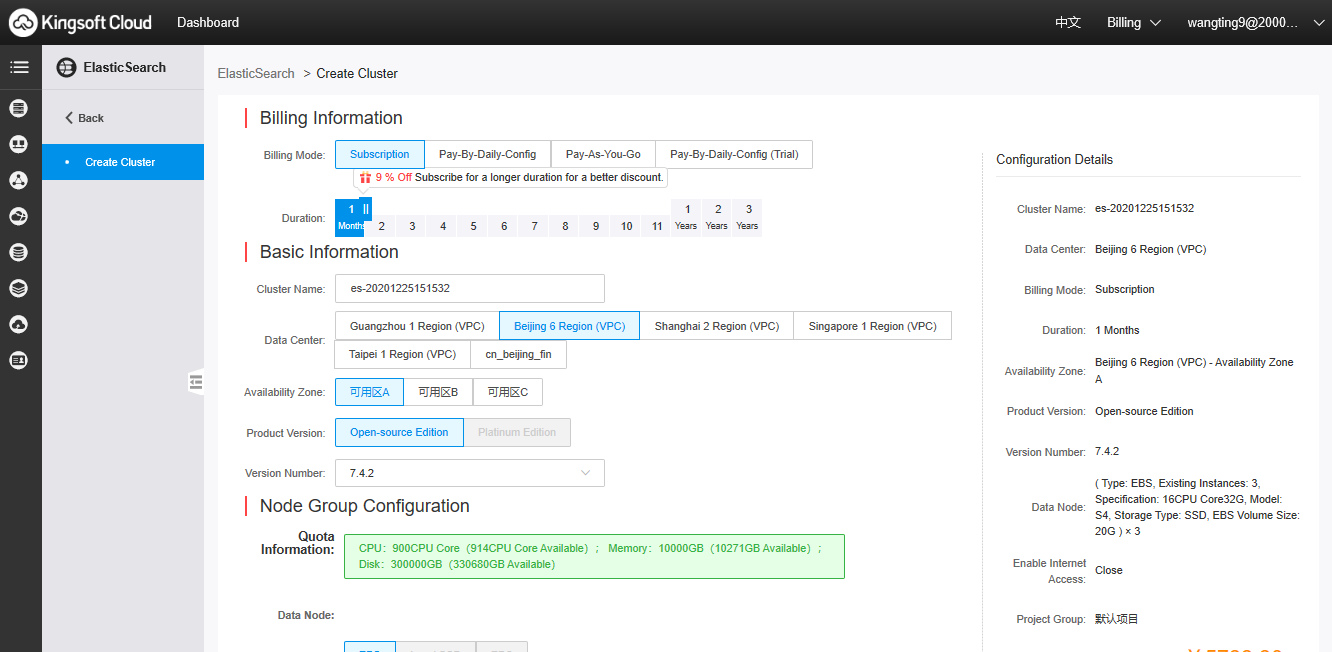Click the network topology icon in the left rail

(x=18, y=180)
